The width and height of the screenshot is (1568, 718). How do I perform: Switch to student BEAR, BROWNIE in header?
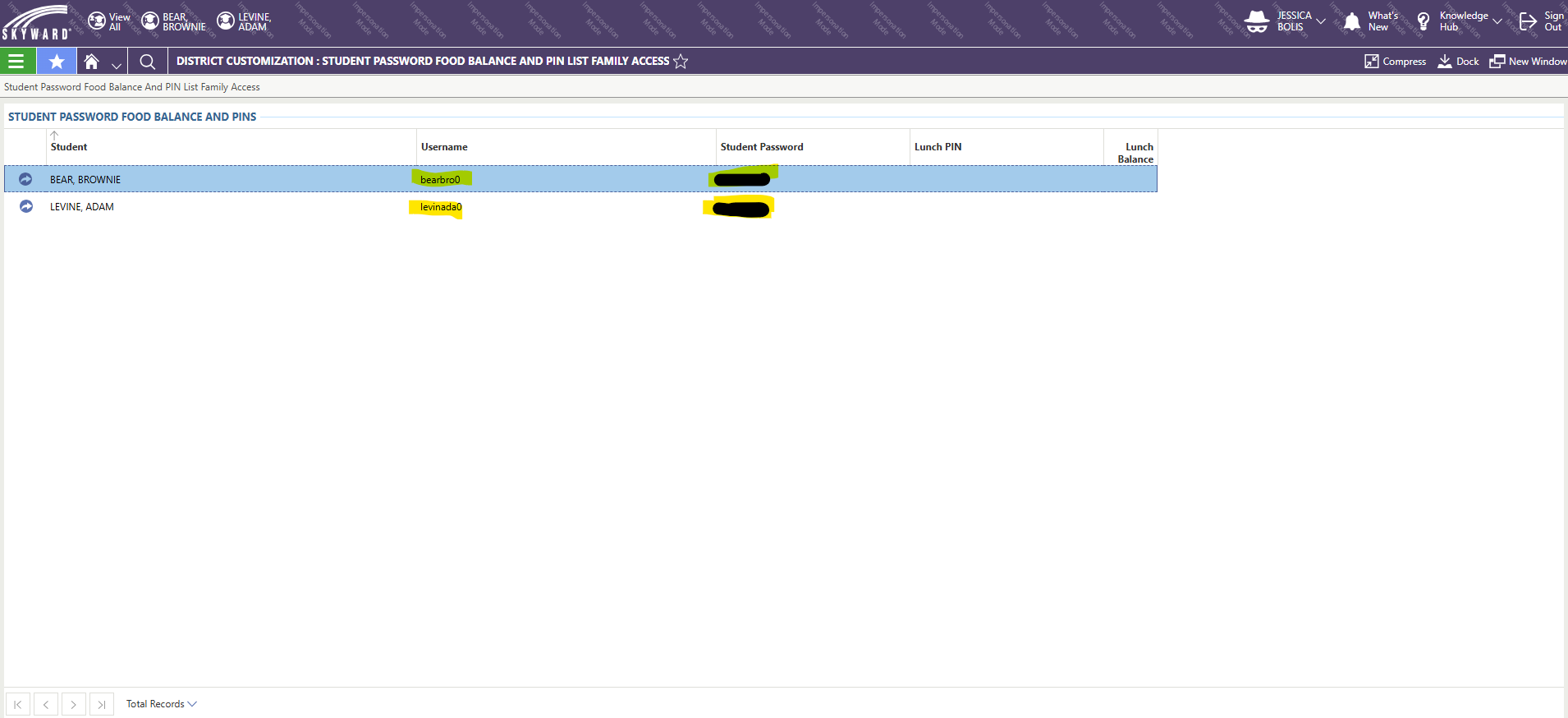(173, 21)
